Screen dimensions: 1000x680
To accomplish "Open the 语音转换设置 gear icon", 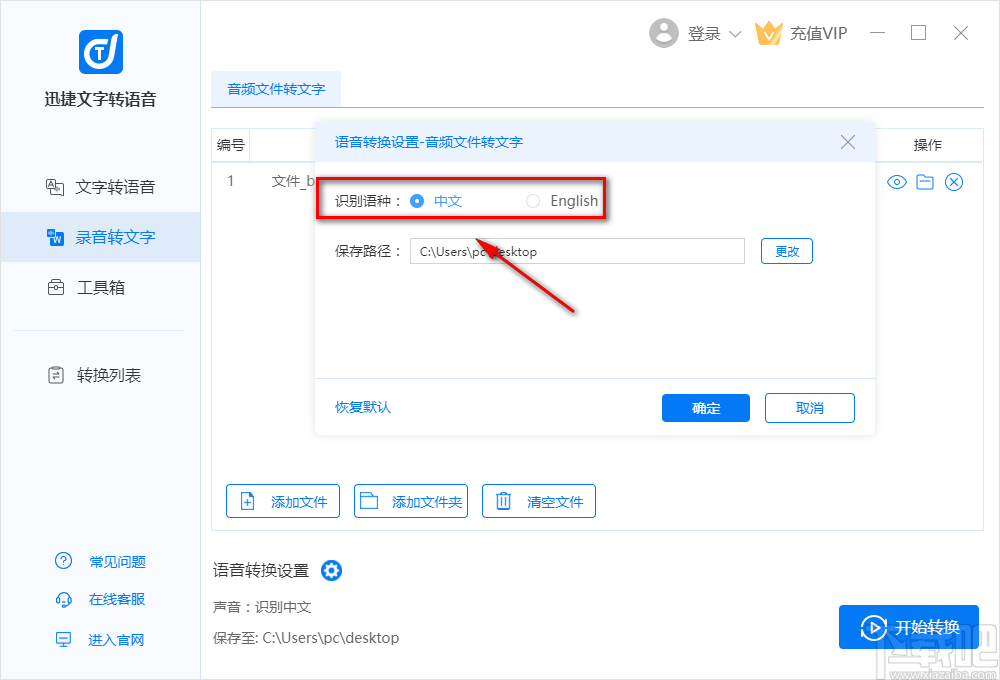I will click(x=331, y=570).
